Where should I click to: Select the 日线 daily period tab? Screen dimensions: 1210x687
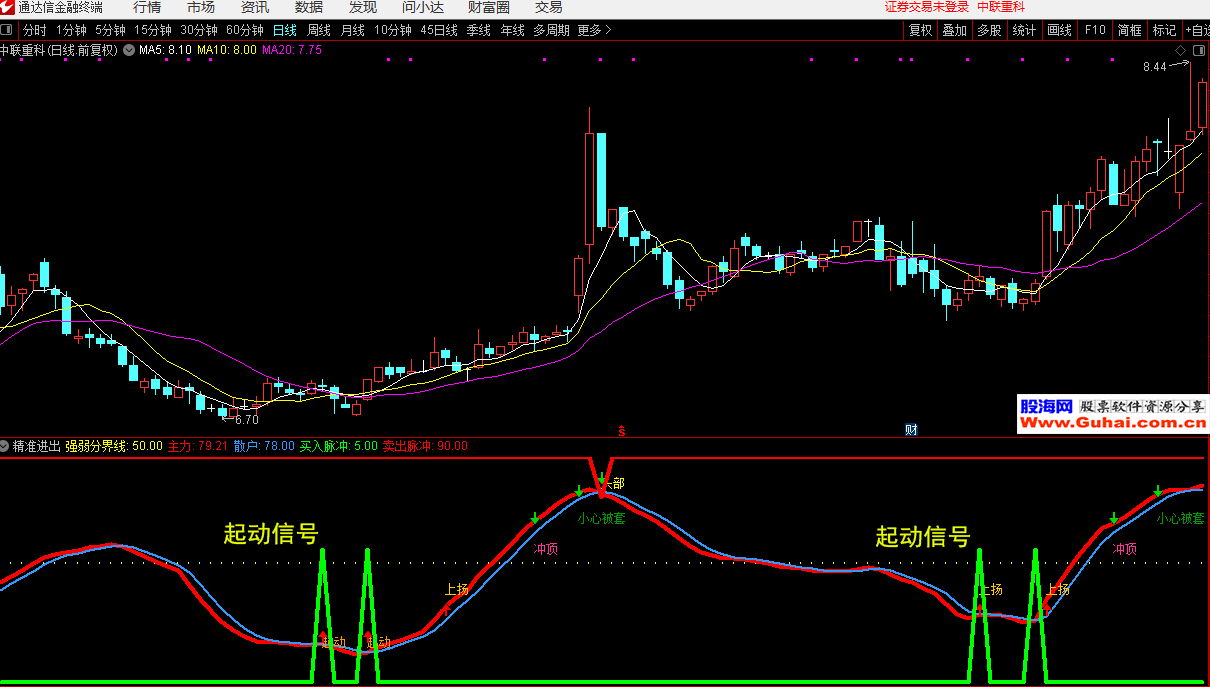tap(285, 30)
